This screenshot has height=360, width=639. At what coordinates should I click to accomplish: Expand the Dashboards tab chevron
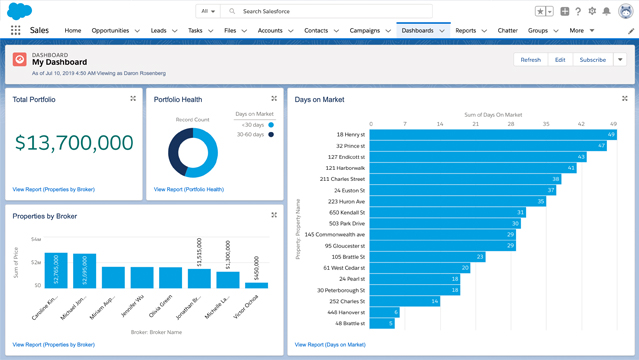tap(442, 31)
